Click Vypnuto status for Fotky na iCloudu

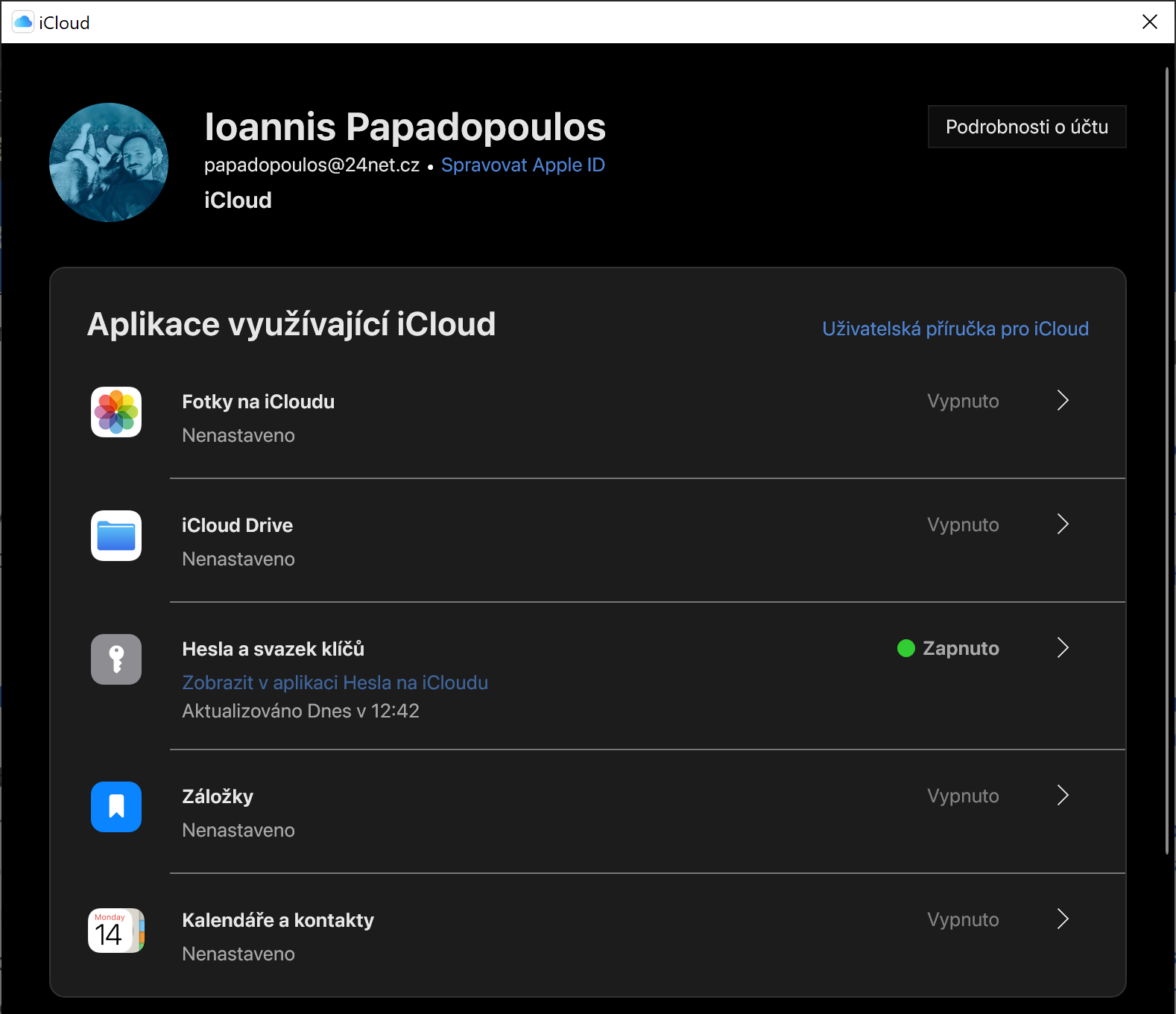click(x=963, y=401)
